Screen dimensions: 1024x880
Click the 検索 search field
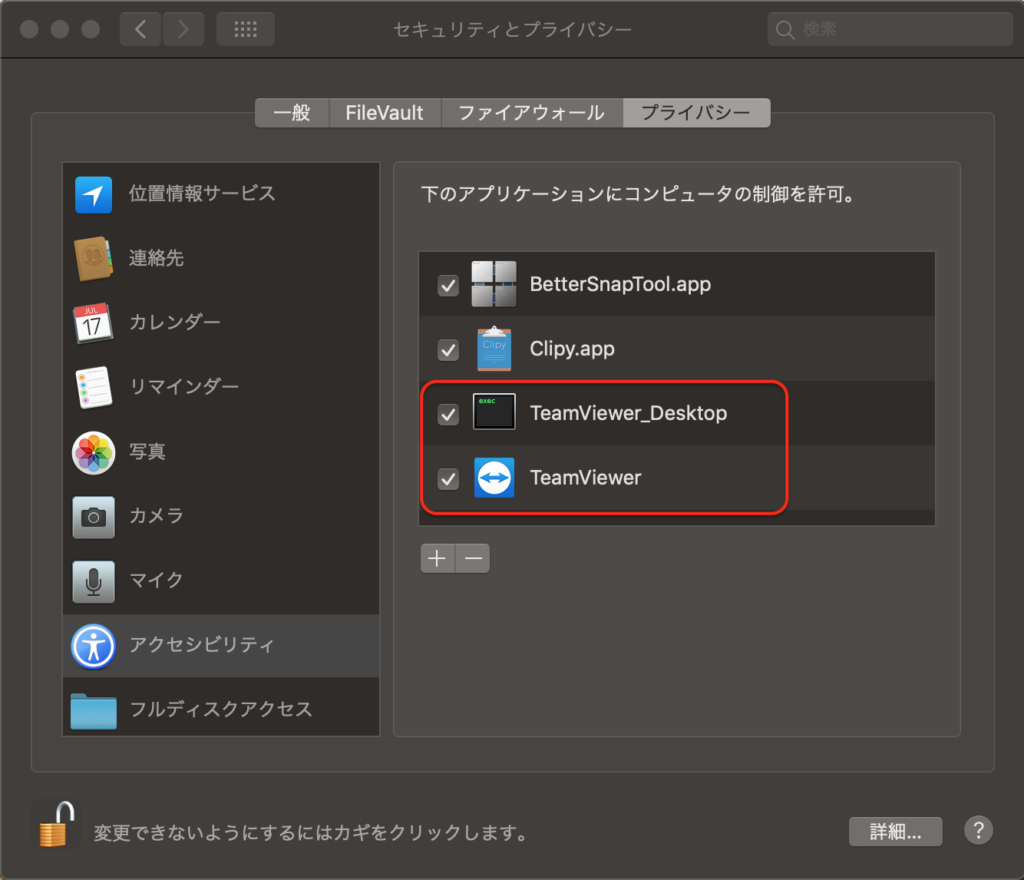[x=888, y=29]
